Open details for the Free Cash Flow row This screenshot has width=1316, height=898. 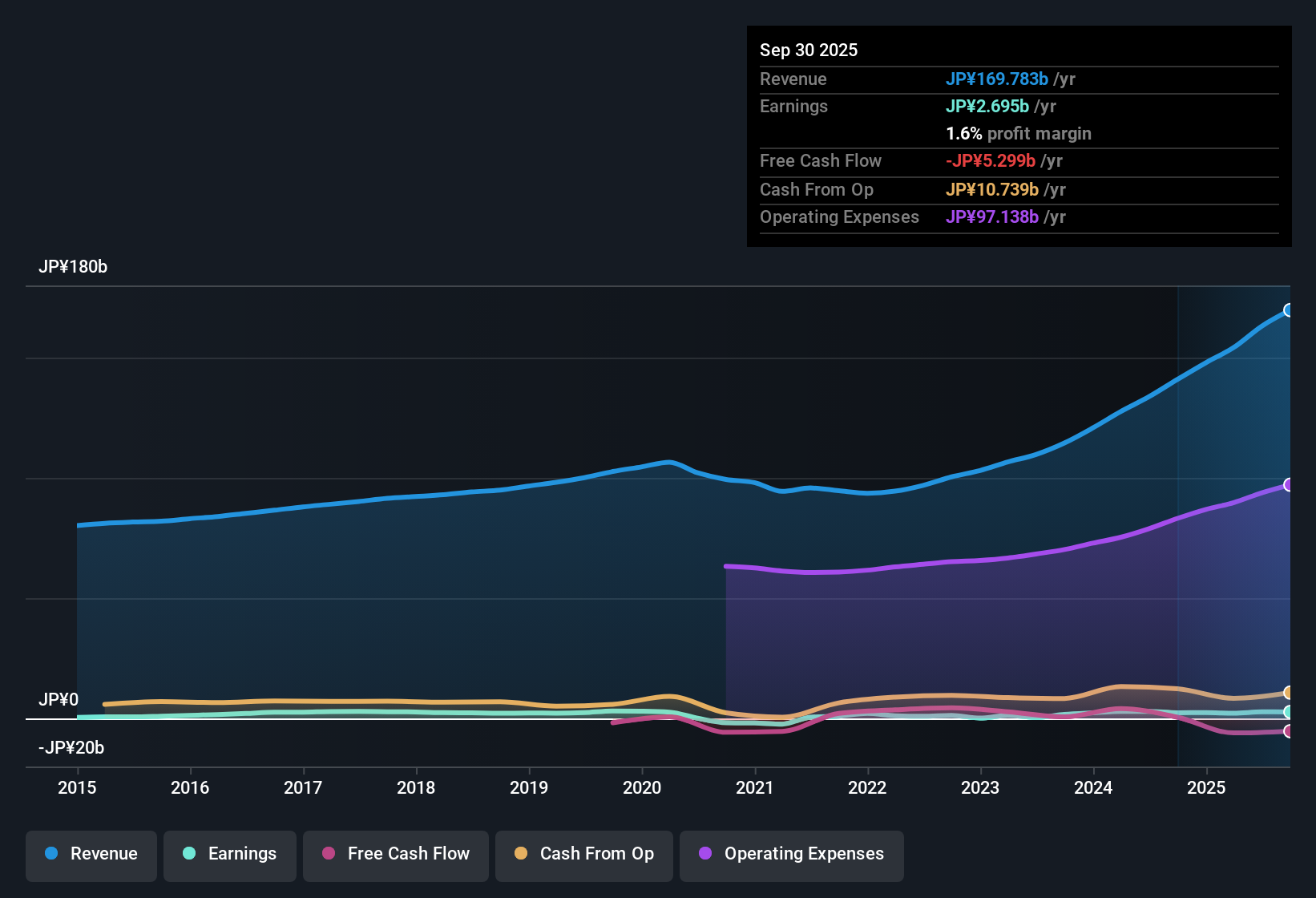(x=821, y=161)
